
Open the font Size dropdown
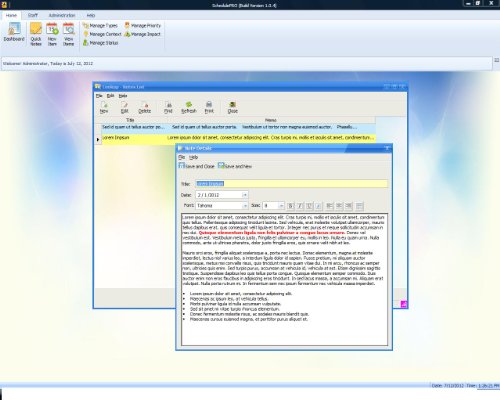281,206
